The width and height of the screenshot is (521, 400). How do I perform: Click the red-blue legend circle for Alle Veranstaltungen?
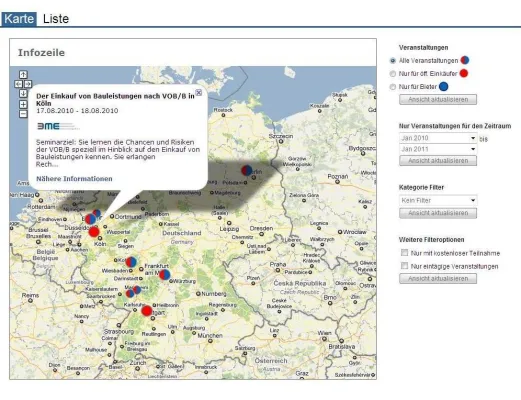465,60
